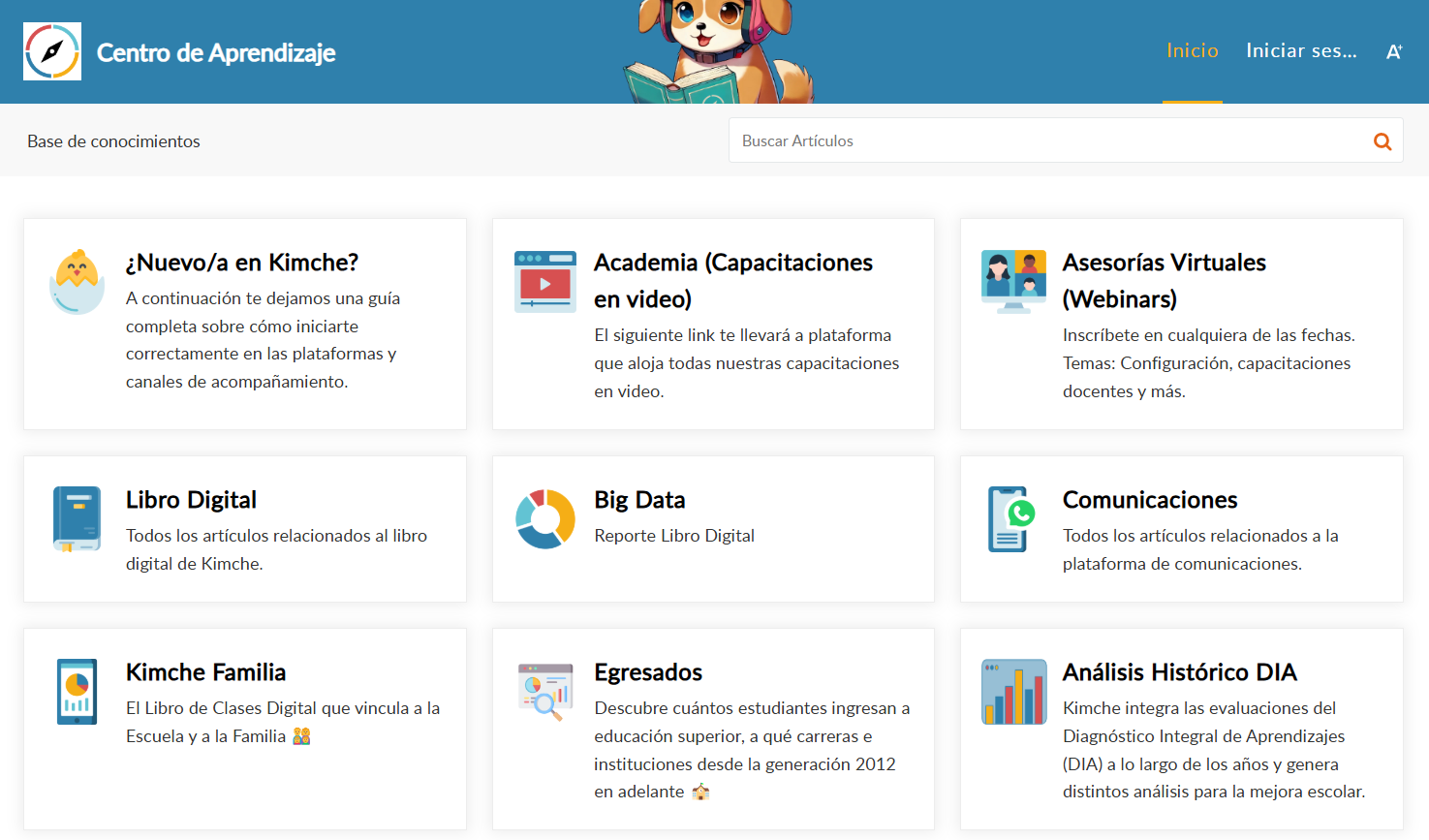Click the video player Academia icon

(x=545, y=282)
